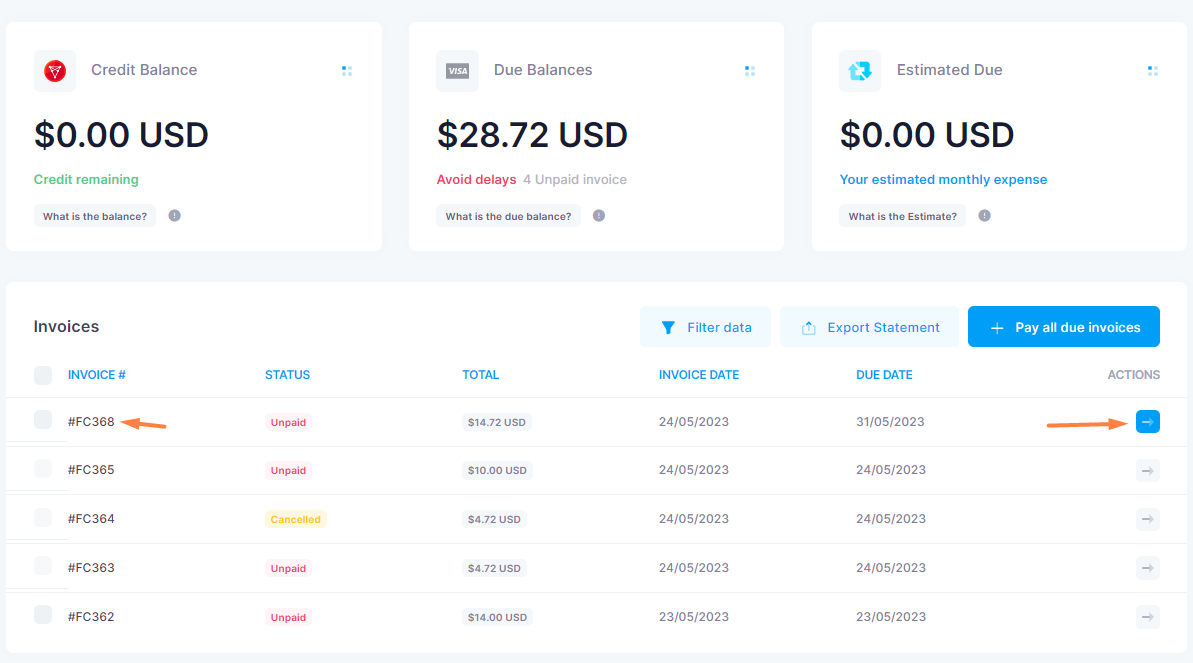Screen dimensions: 1193x663
Task: Click the info icon beside balance question
Action: tap(175, 215)
